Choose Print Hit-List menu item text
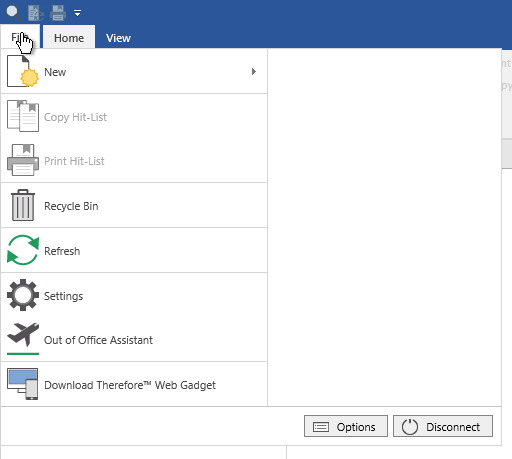Screen dimensions: 512x459 pyautogui.click(x=74, y=161)
